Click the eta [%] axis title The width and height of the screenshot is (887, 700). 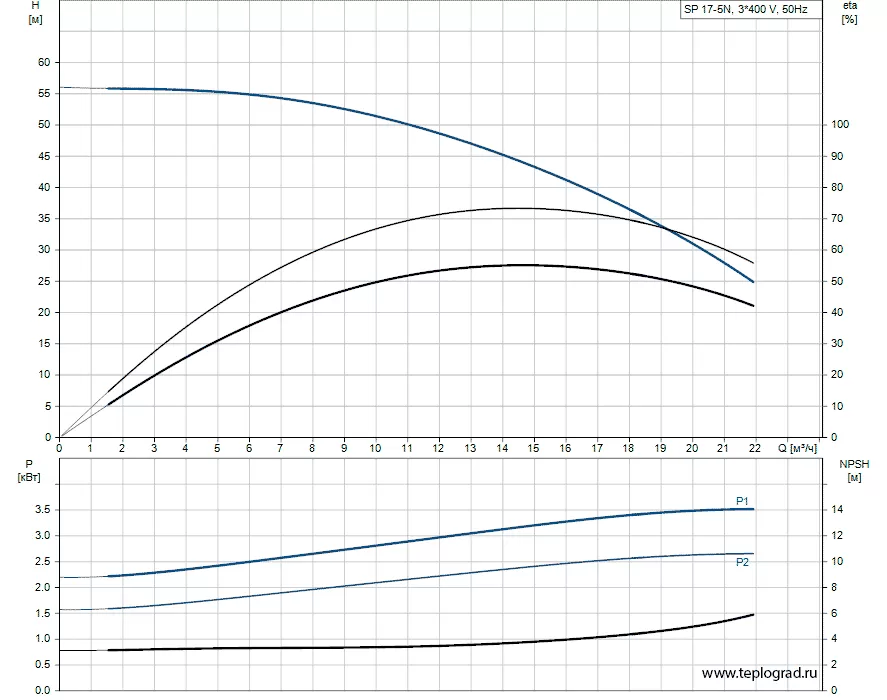pos(848,12)
